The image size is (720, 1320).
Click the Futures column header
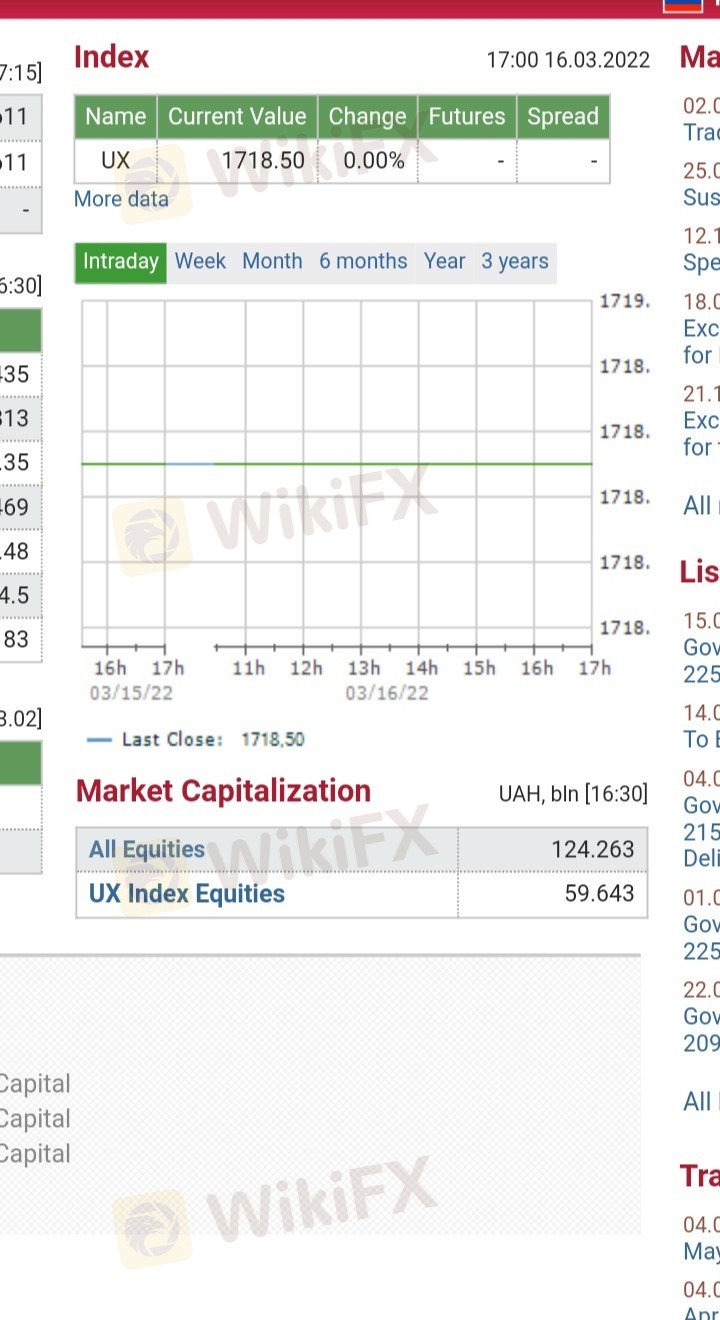pos(467,117)
